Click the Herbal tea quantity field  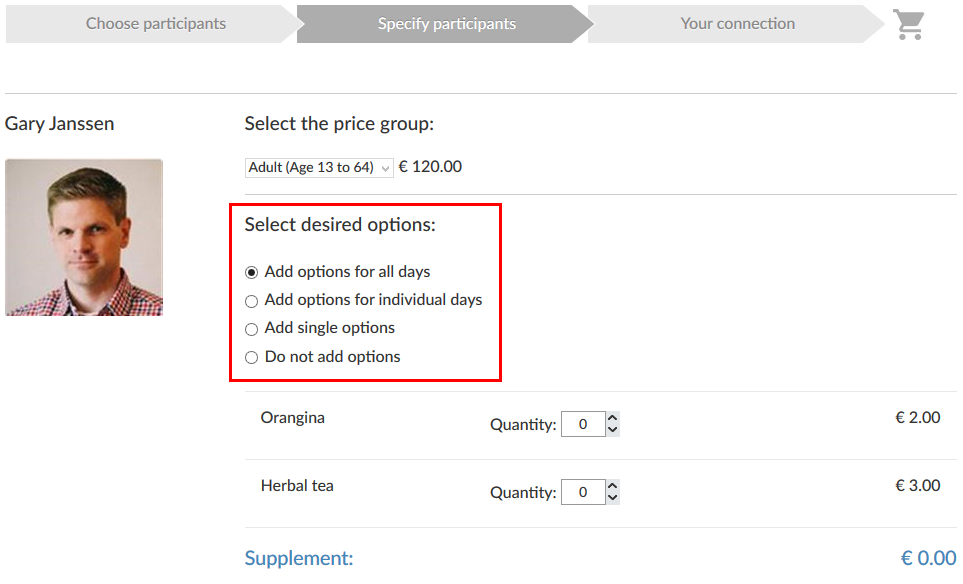click(583, 493)
